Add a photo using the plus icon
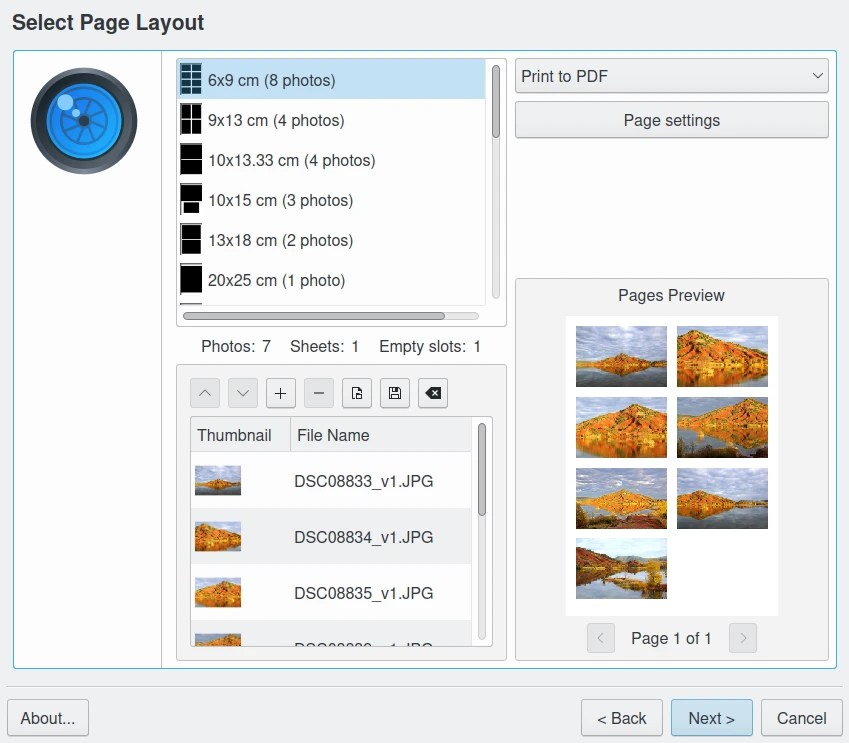This screenshot has width=849, height=743. coord(281,392)
